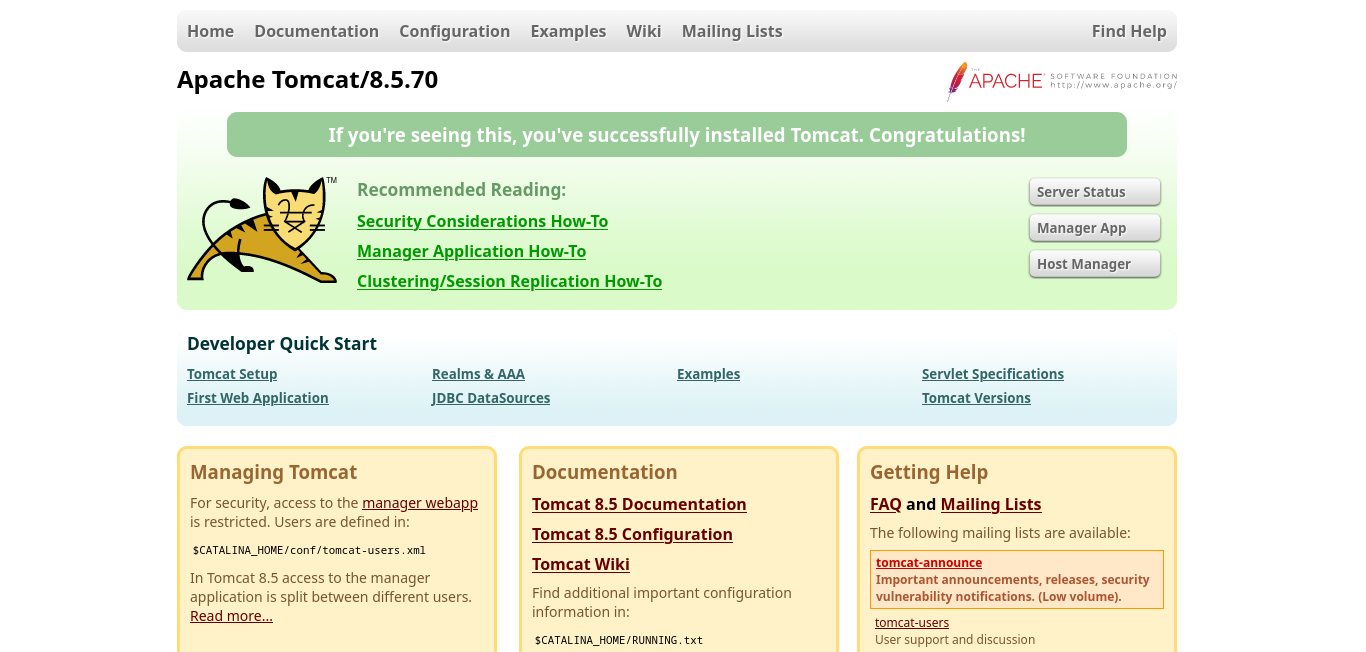
Task: Click the FAQ link in Getting Help
Action: 886,504
